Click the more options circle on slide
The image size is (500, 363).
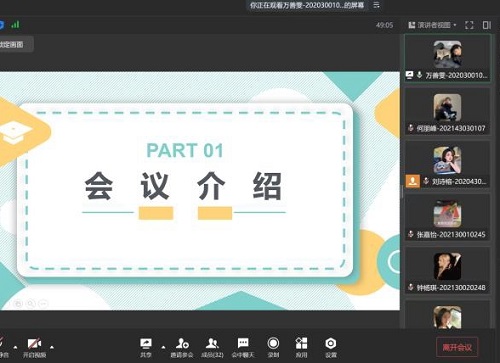[x=43, y=304]
